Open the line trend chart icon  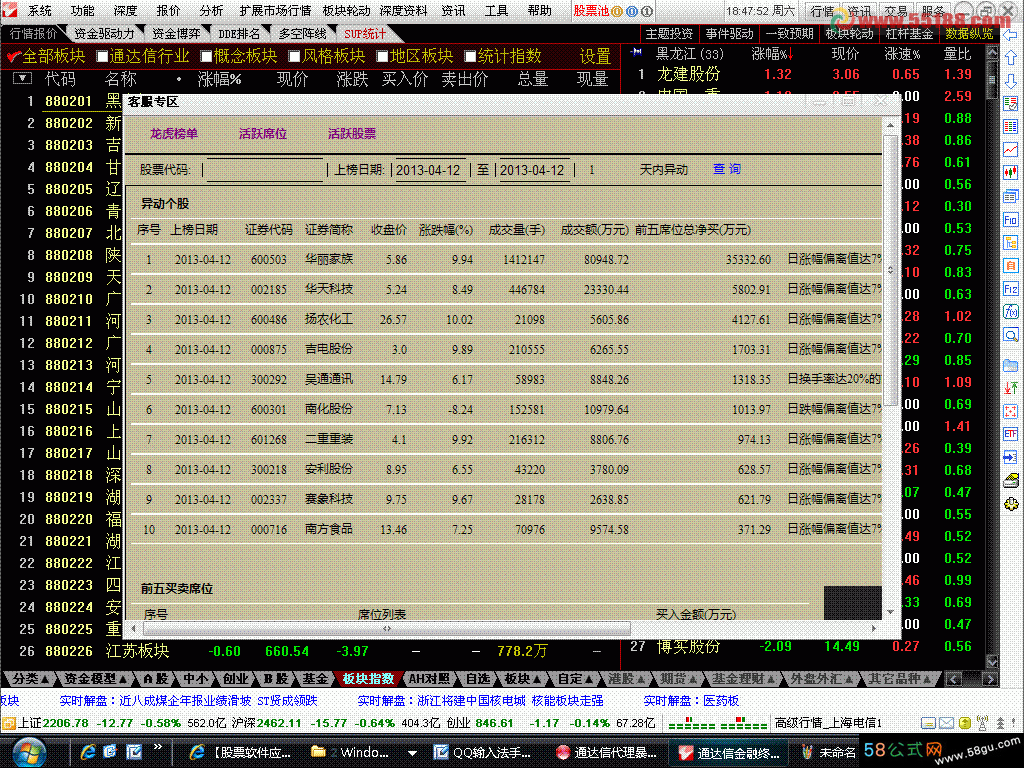[1010, 150]
